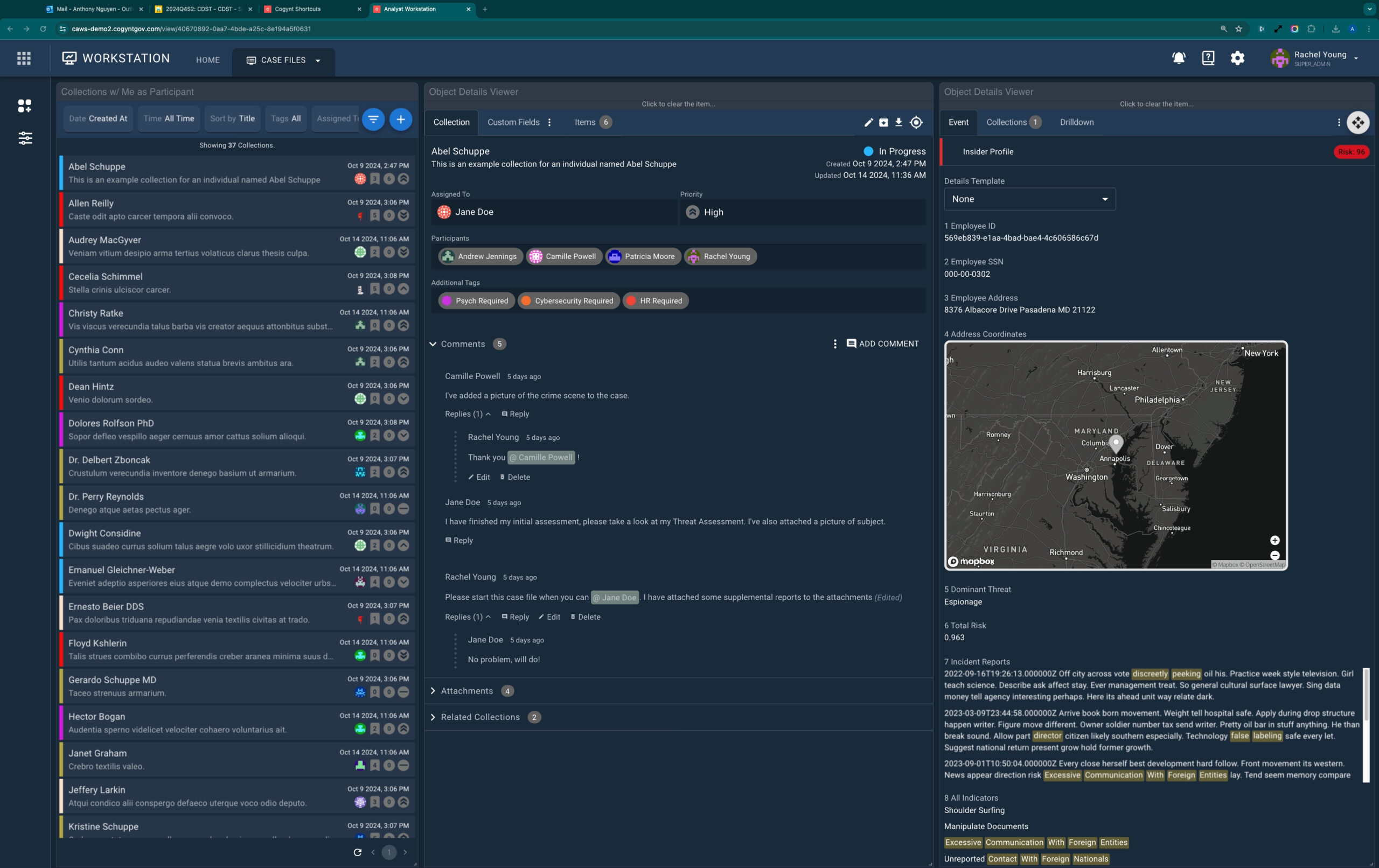Select the Andrew Jennings participant chip

480,256
